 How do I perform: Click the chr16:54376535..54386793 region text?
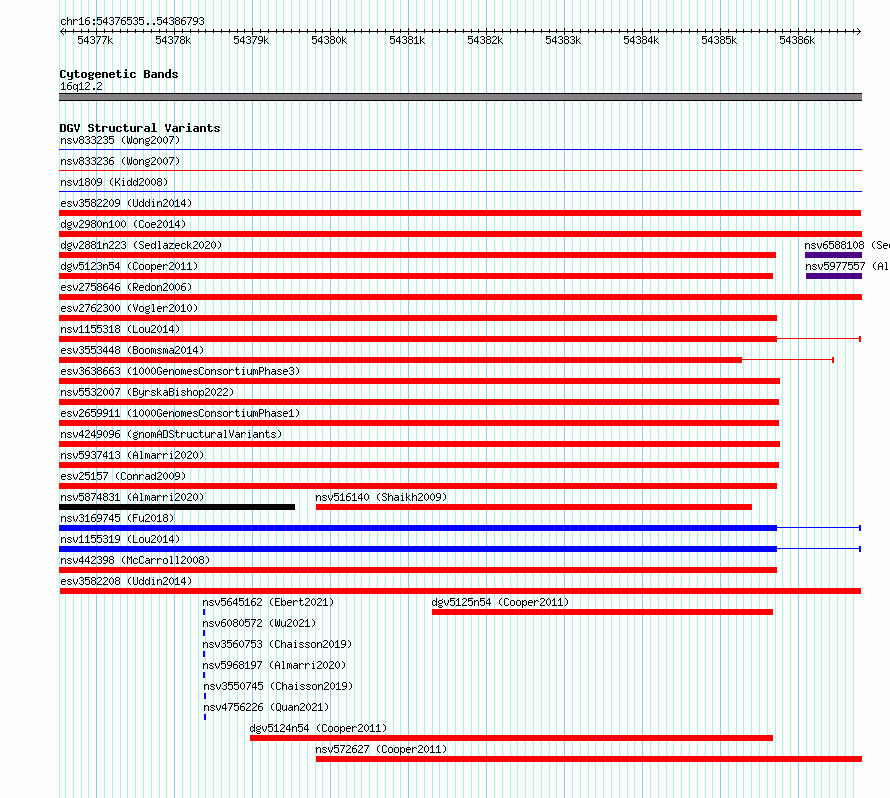point(132,21)
